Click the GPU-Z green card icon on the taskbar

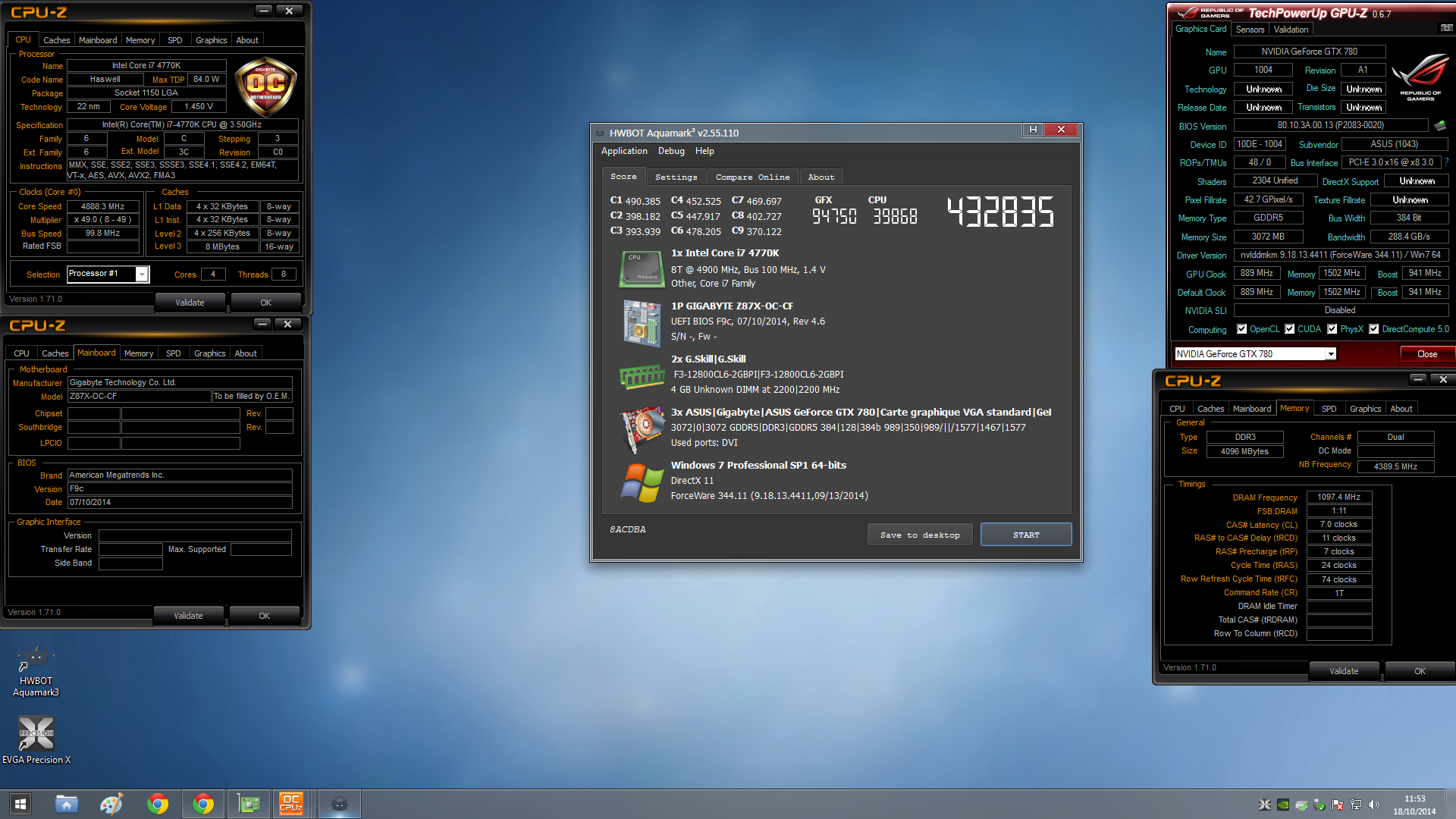click(x=249, y=804)
